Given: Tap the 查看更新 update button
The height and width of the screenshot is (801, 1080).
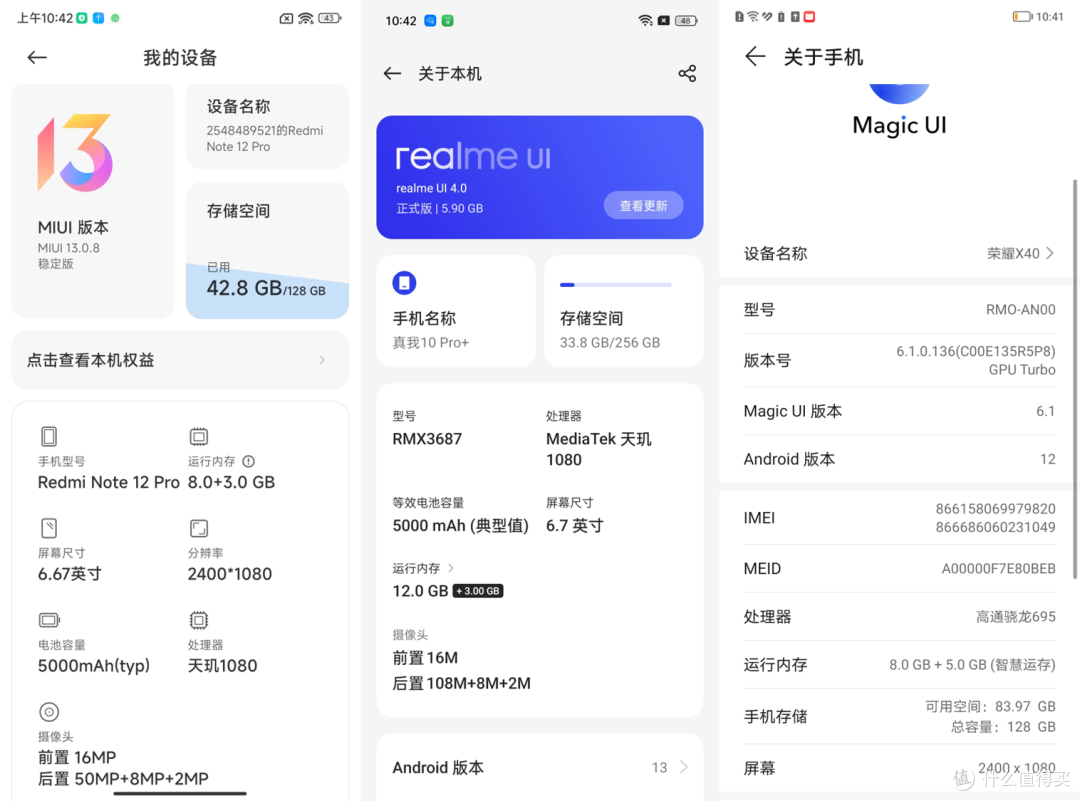Looking at the screenshot, I should (643, 205).
